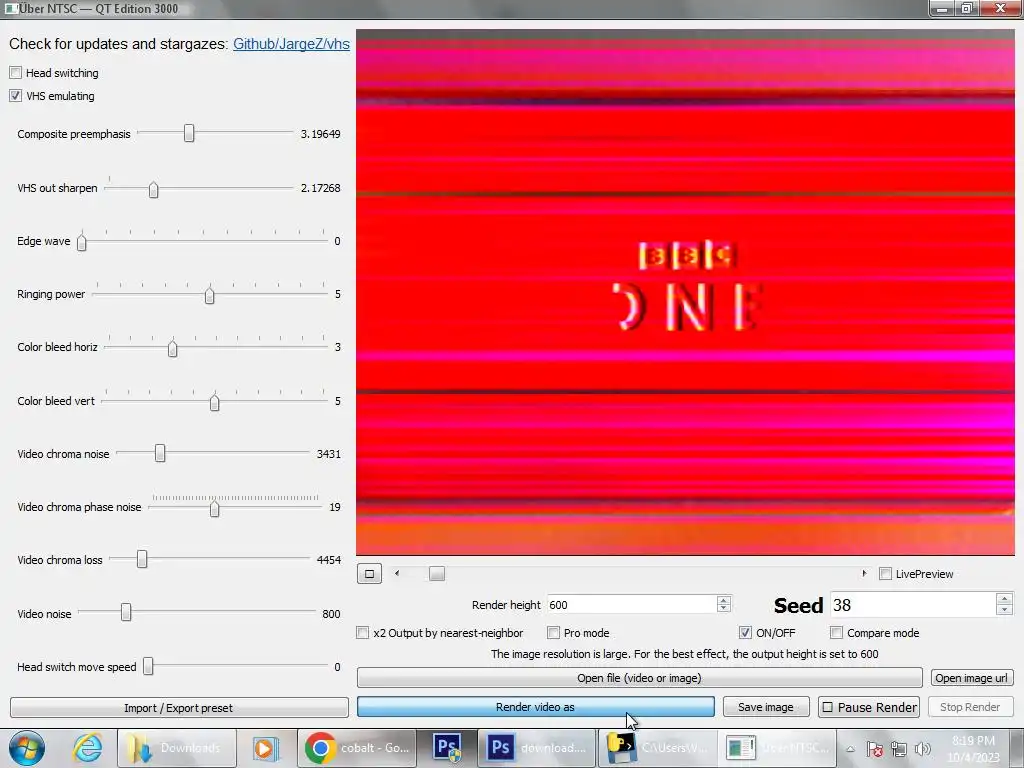
Task: Switch to the Photoshop download taskbar item
Action: click(537, 748)
